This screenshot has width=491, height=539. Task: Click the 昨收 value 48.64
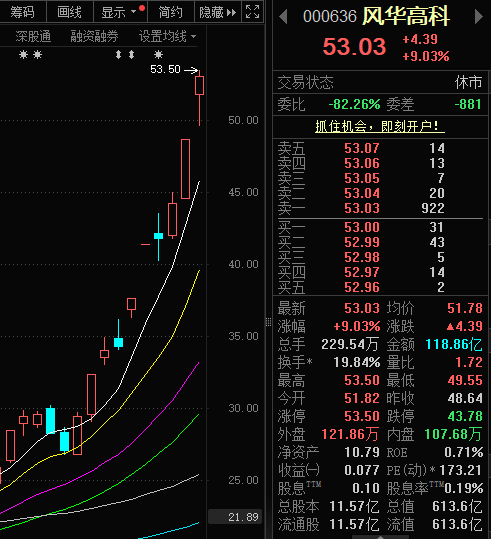point(465,398)
